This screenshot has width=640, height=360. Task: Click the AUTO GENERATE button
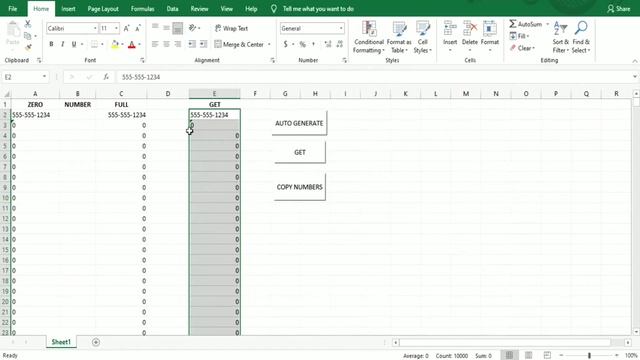click(x=299, y=123)
